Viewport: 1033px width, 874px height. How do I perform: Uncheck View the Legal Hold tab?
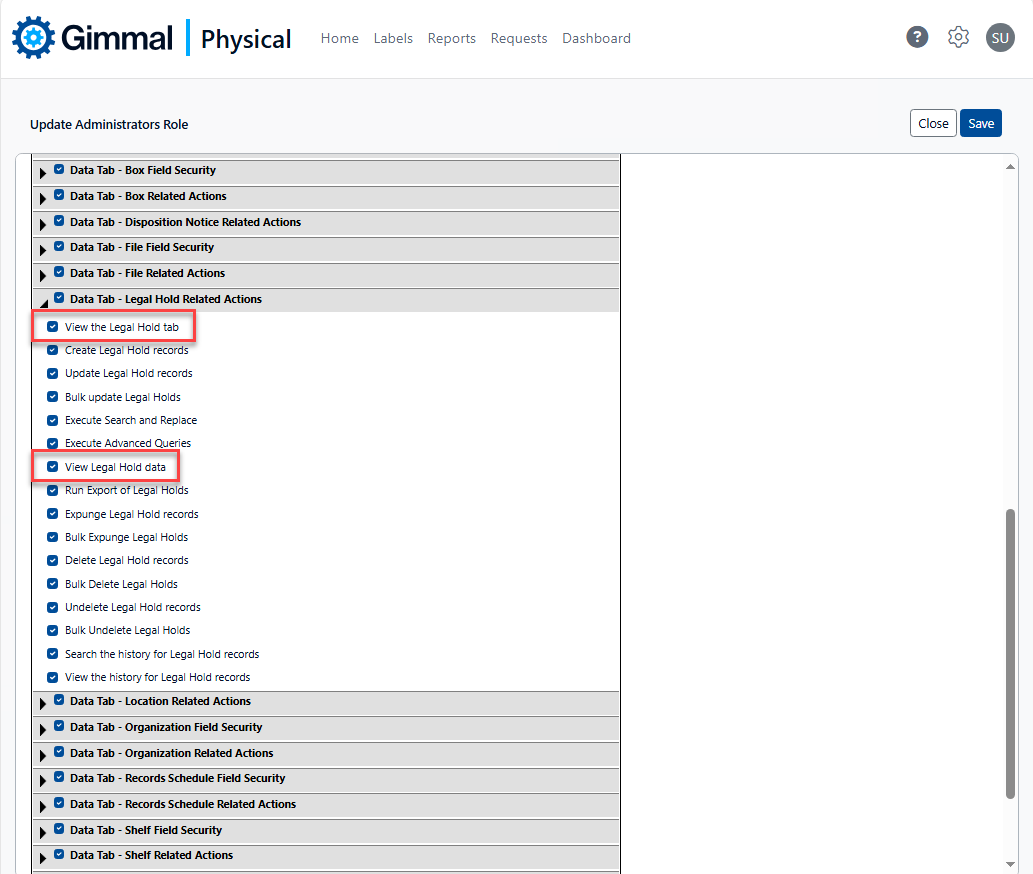click(53, 327)
